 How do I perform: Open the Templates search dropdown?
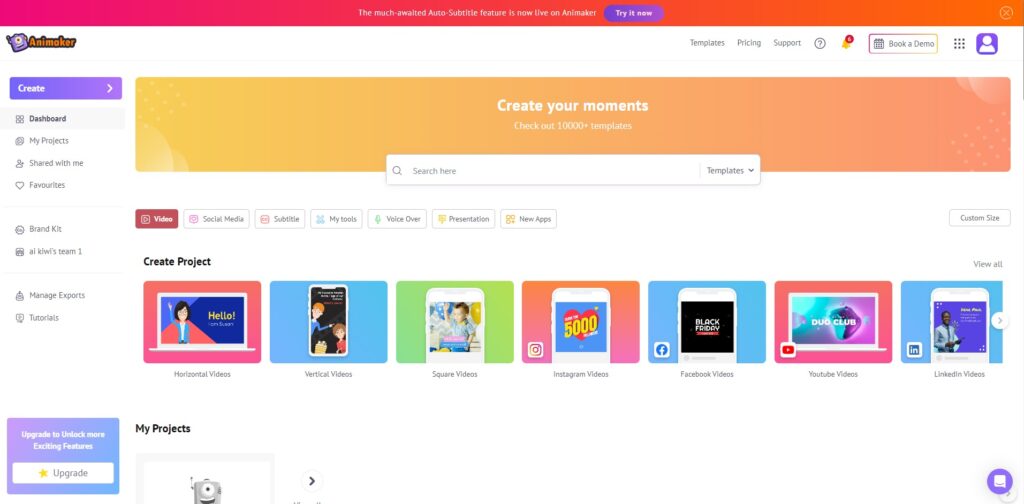[730, 170]
